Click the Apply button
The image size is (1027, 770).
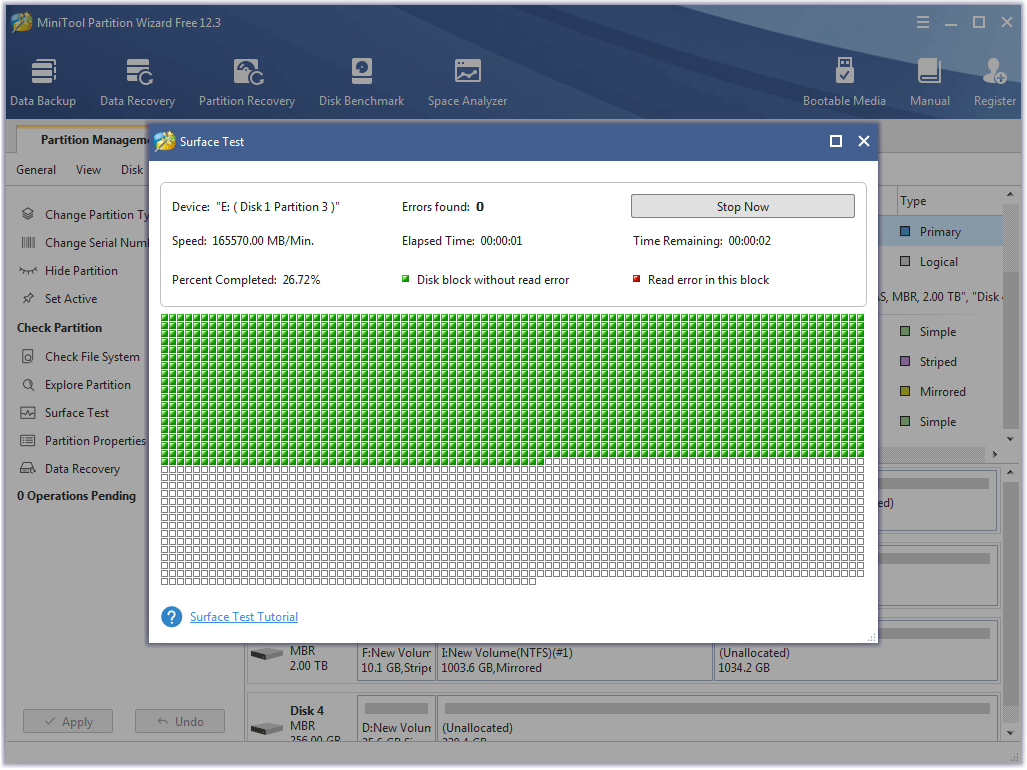(68, 722)
